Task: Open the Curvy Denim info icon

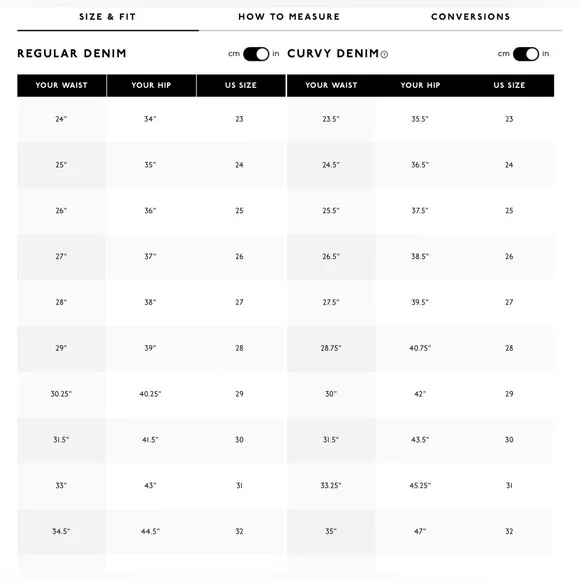Action: tap(384, 55)
